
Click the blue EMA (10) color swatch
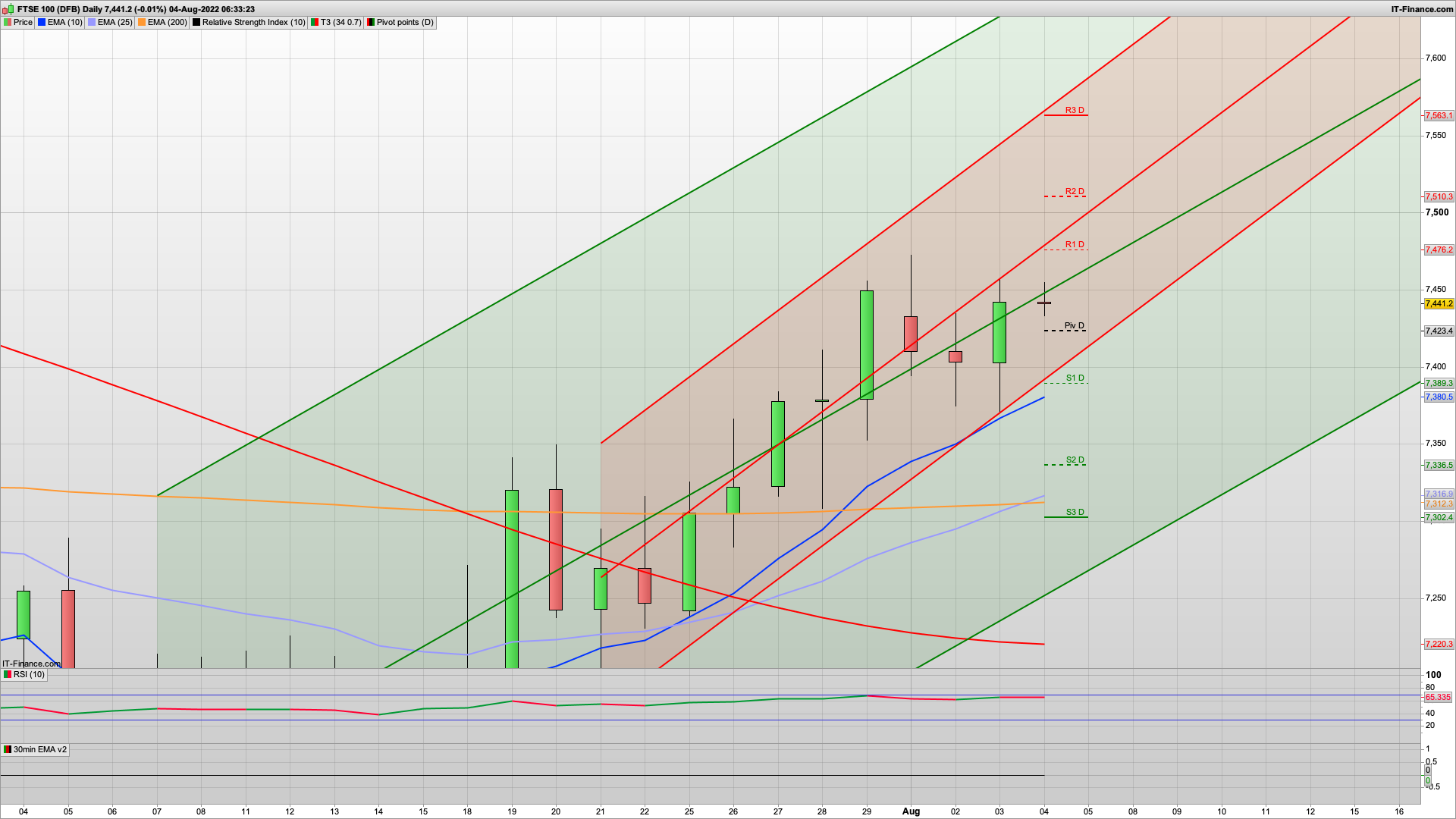coord(42,22)
